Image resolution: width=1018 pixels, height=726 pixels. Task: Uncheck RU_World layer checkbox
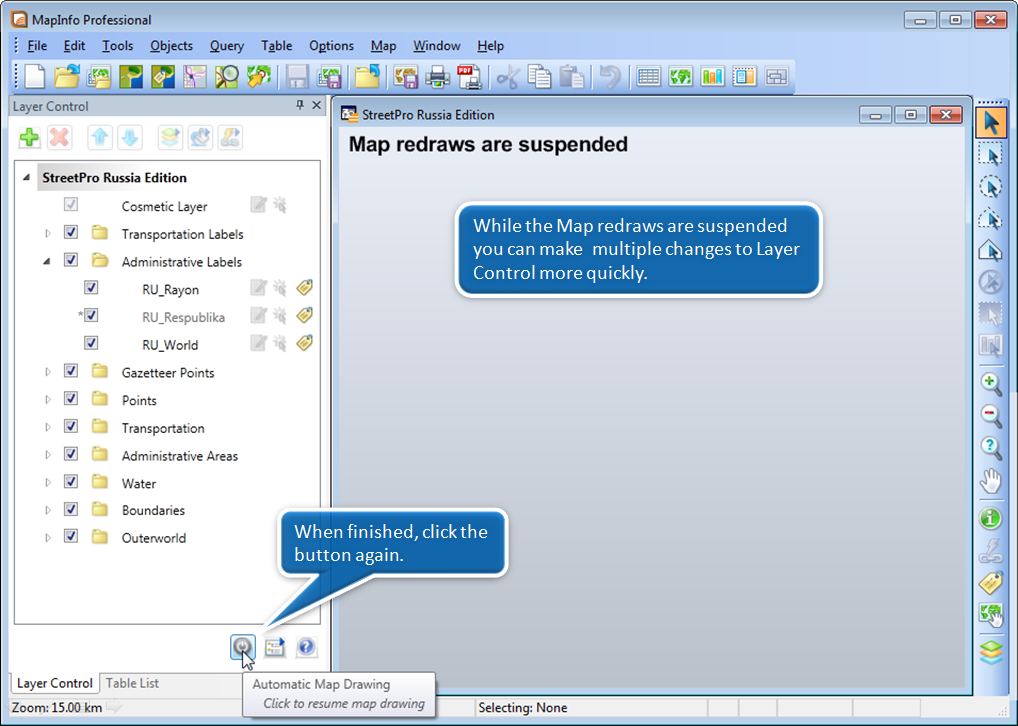[x=91, y=342]
